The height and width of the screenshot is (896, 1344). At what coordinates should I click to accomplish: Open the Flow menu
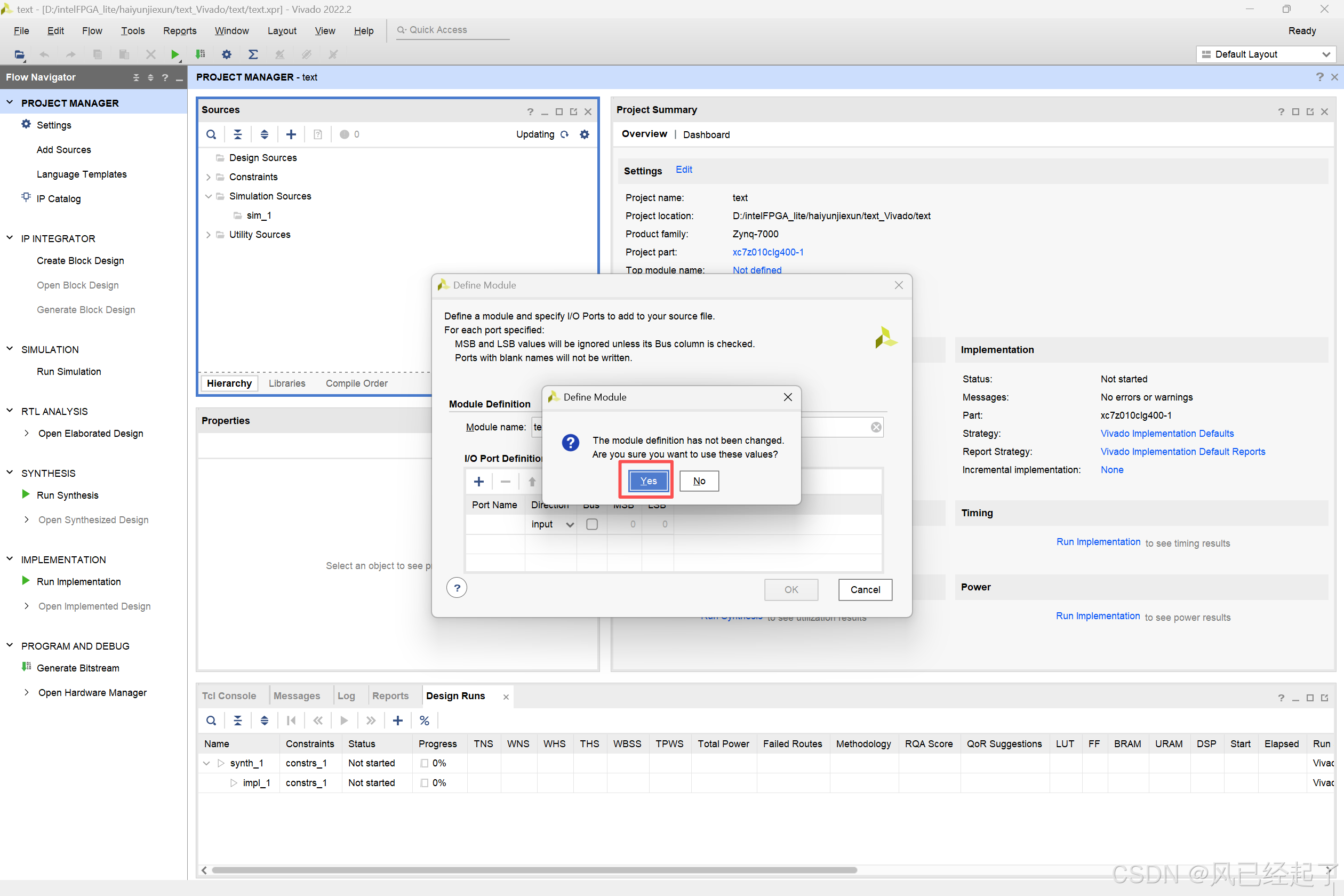[92, 31]
